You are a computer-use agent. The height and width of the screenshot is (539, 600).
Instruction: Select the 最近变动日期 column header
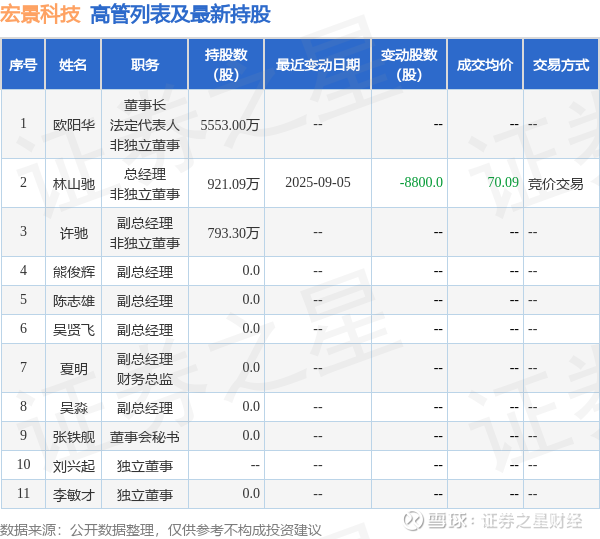click(x=318, y=64)
